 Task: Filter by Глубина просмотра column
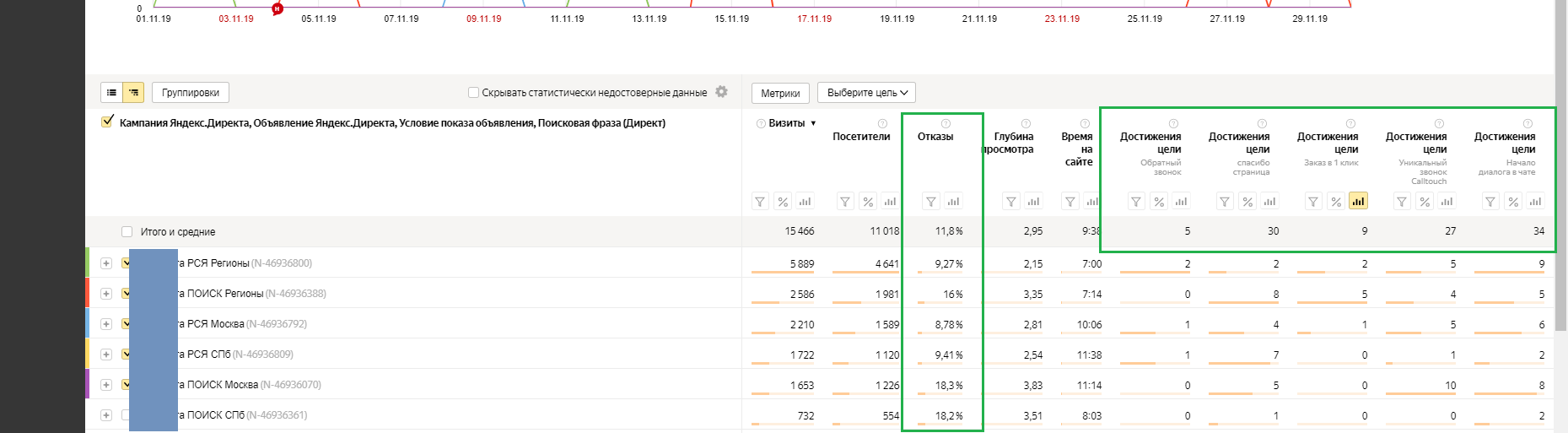click(x=1010, y=201)
